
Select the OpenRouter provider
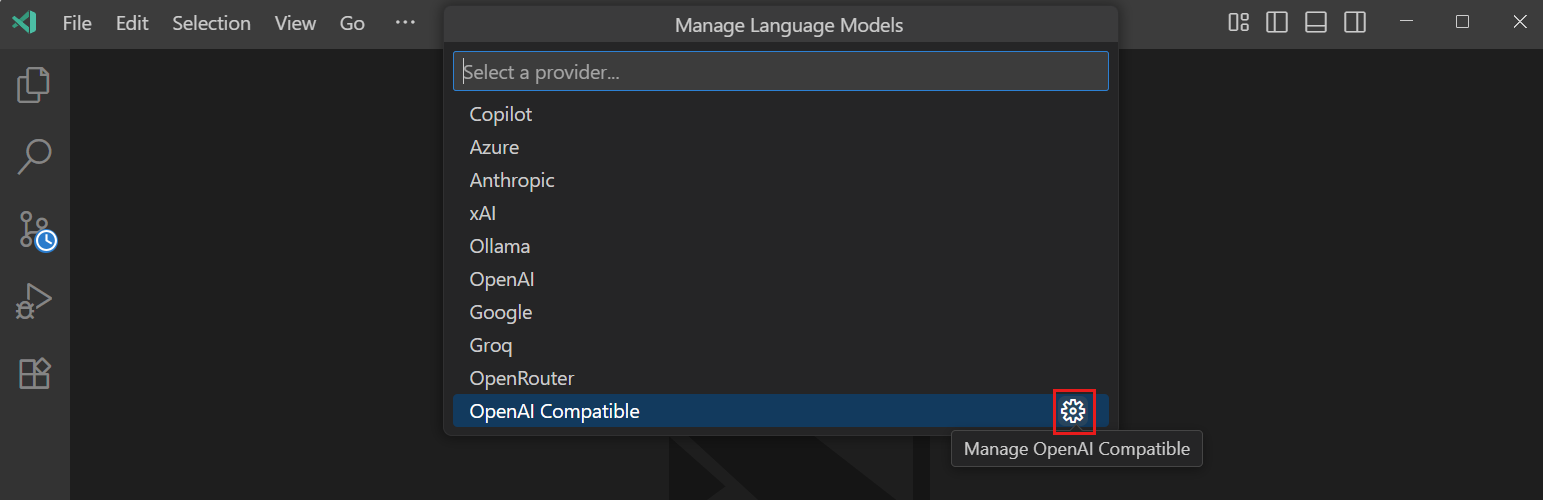[522, 378]
